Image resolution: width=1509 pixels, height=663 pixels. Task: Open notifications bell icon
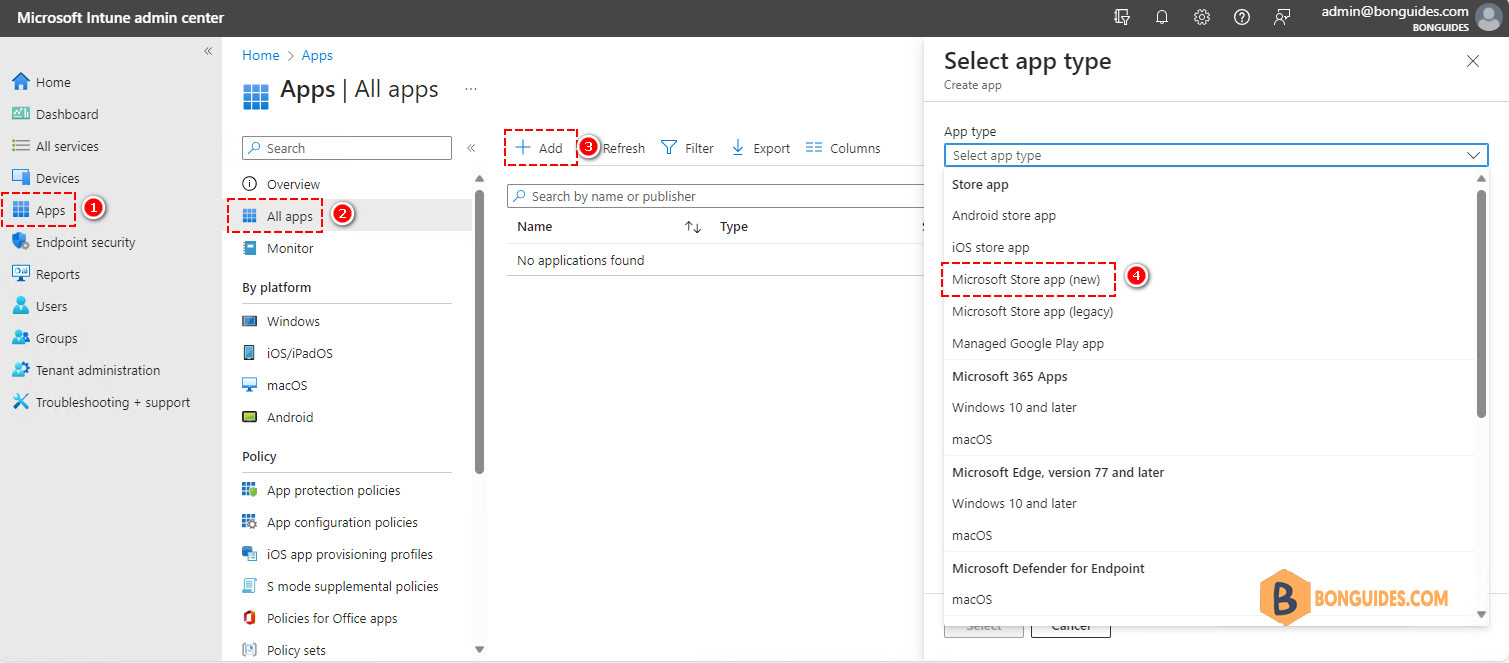[1162, 17]
